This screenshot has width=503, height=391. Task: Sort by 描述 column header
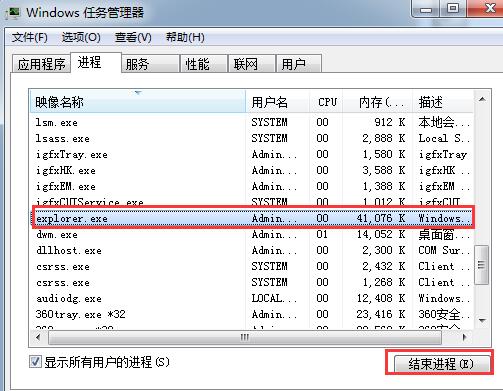coord(443,102)
